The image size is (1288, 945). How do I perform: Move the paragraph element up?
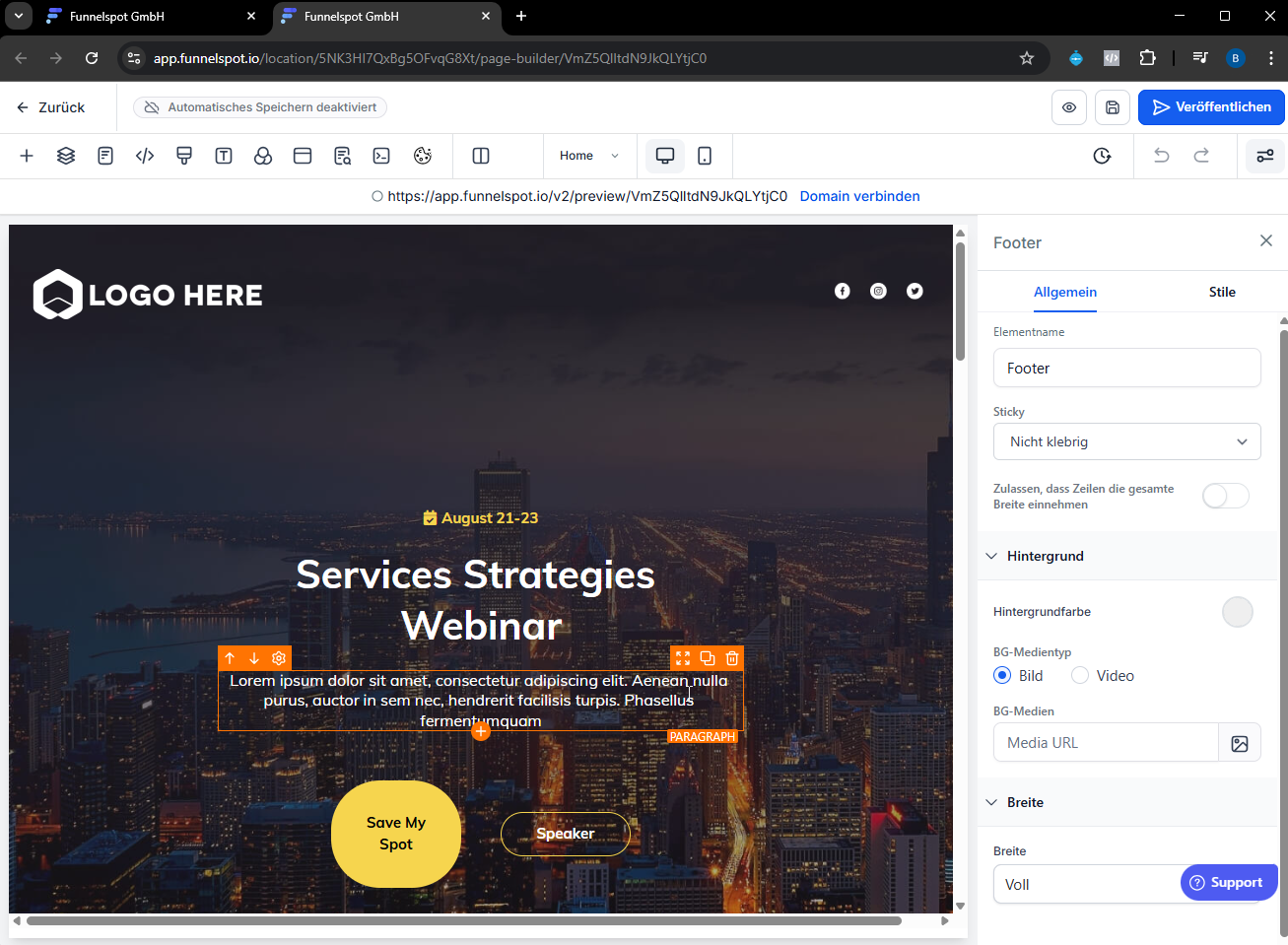(230, 658)
